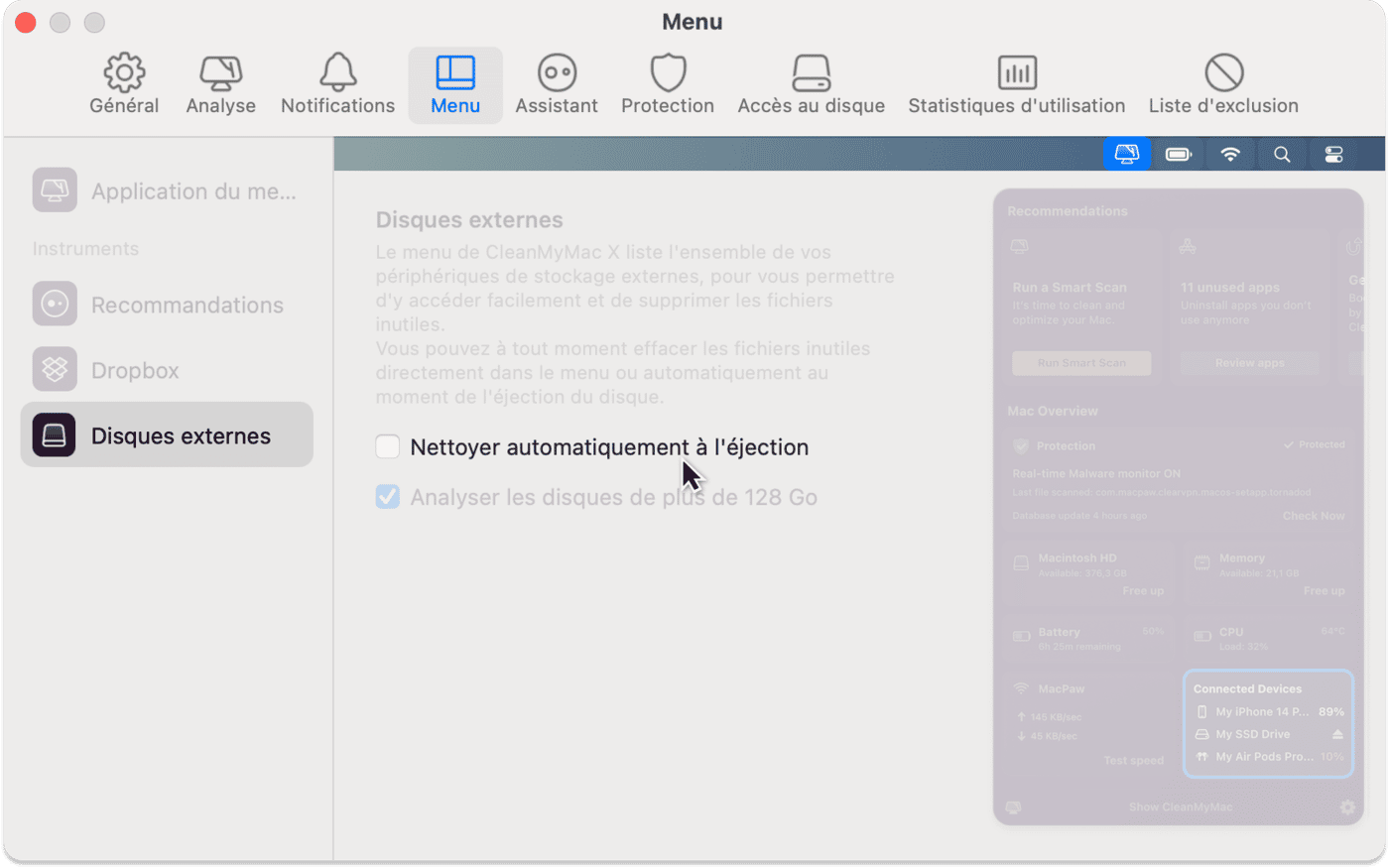Enable Nettoyer automatiquement à l'éjection checkbox
The image size is (1389, 868).
388,446
